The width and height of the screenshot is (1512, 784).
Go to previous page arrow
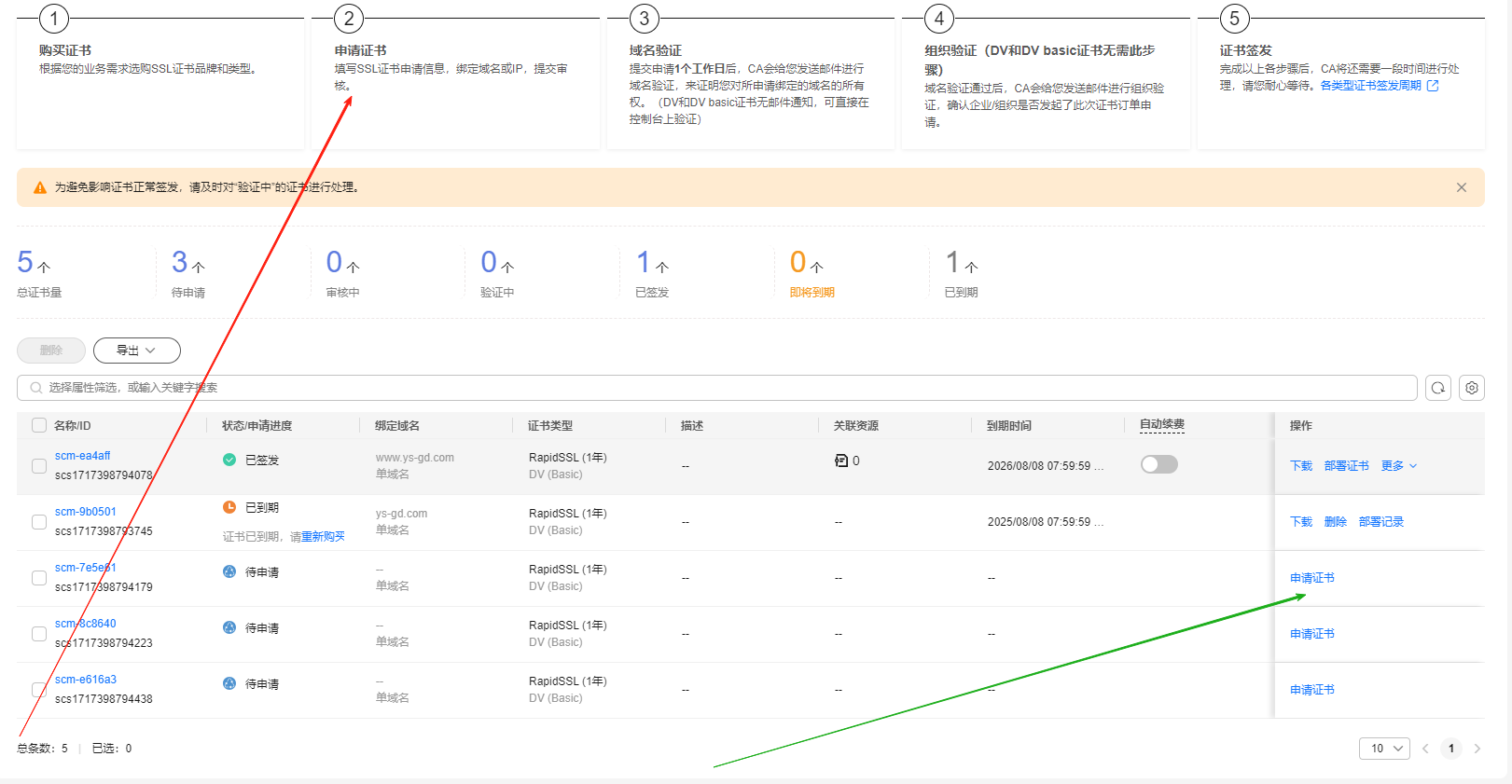pos(1425,749)
